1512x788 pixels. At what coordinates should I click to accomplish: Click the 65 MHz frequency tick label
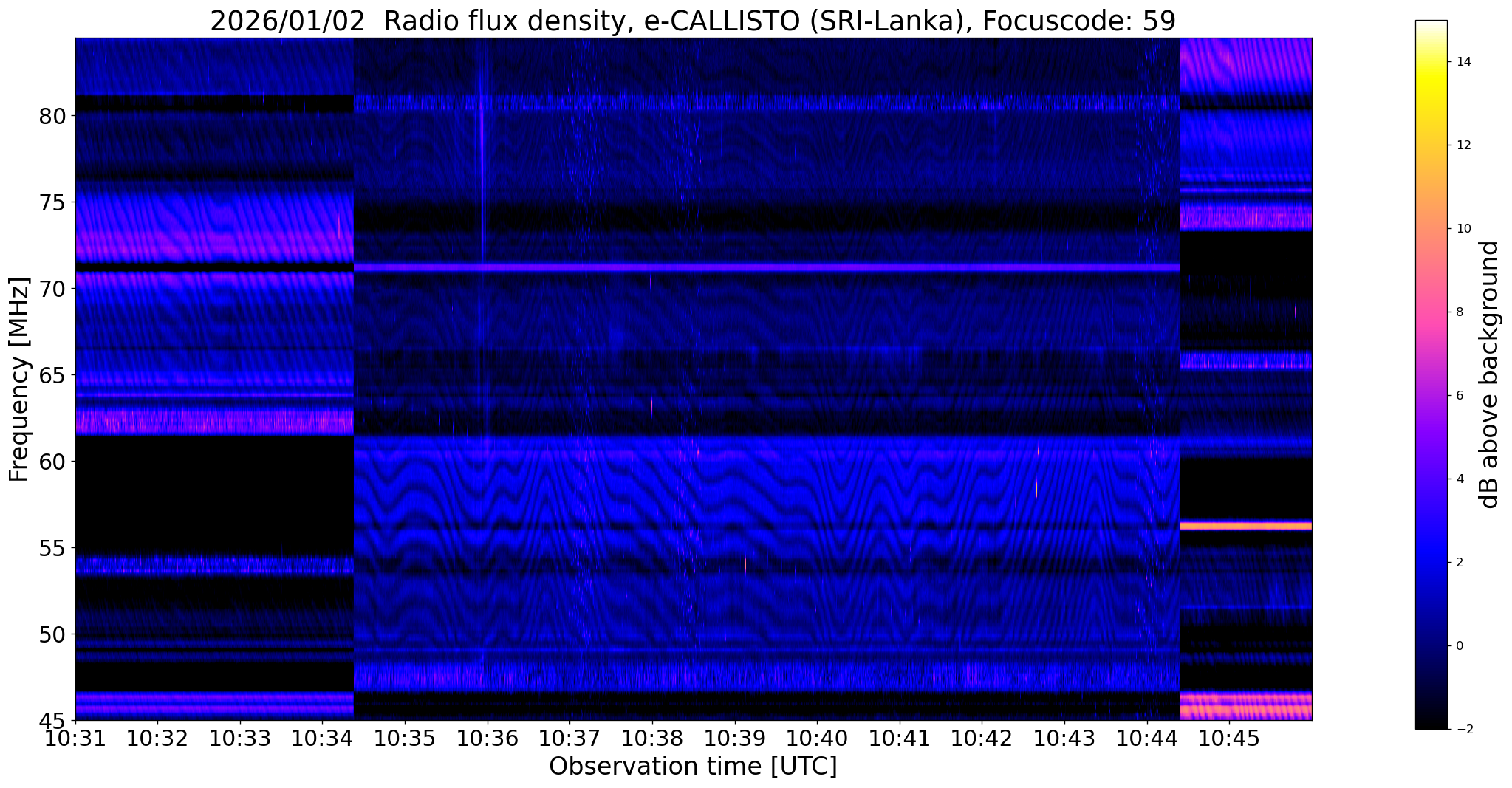[52, 375]
